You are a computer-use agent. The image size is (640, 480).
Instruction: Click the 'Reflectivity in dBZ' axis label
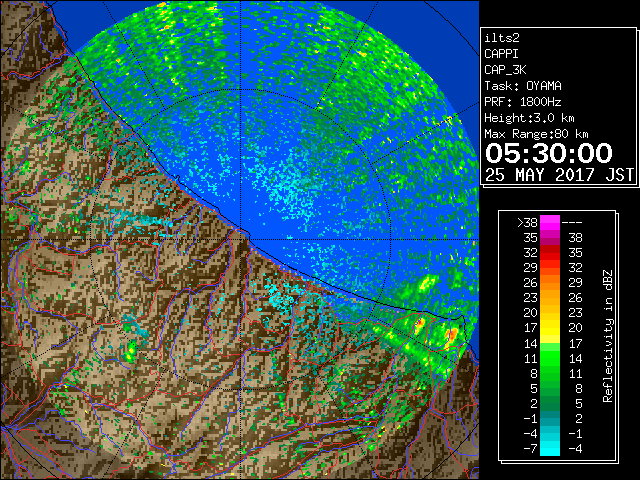608,336
